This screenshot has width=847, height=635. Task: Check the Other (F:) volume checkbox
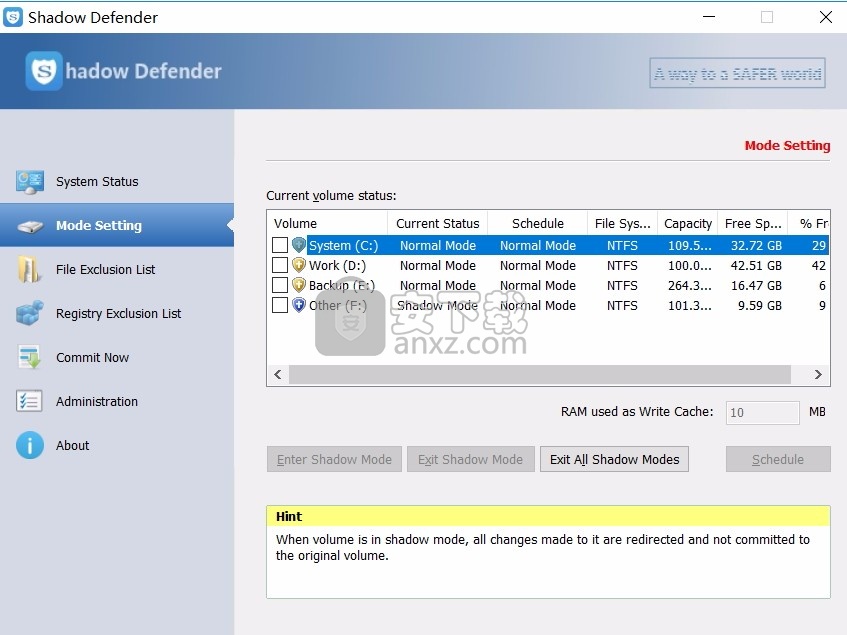280,305
